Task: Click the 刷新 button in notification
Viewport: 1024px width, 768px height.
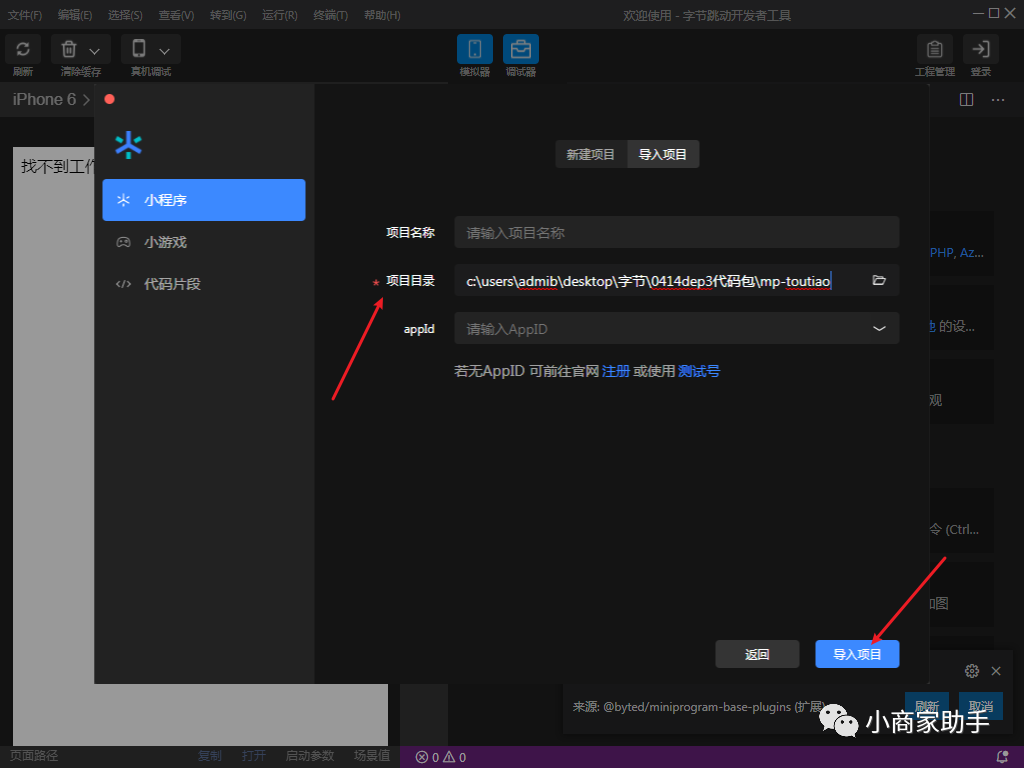Action: 927,706
